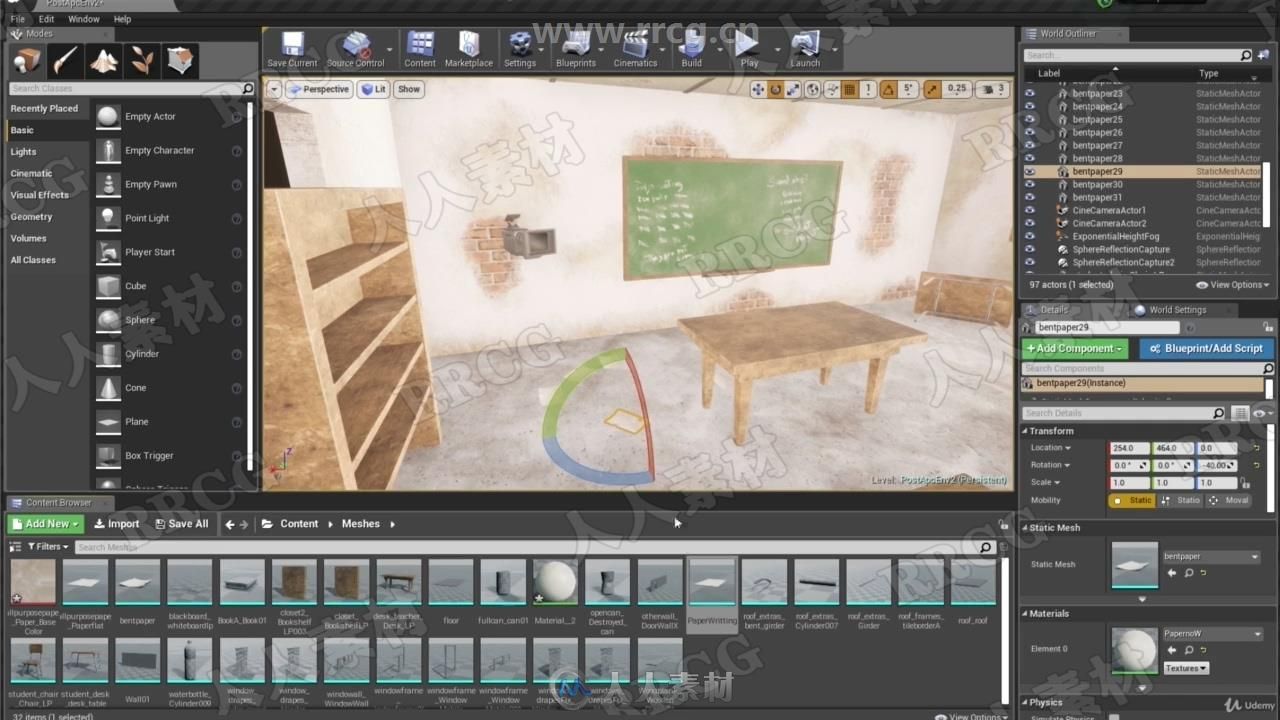The image size is (1280, 720).
Task: Open the Add Component dropdown
Action: click(x=1075, y=348)
